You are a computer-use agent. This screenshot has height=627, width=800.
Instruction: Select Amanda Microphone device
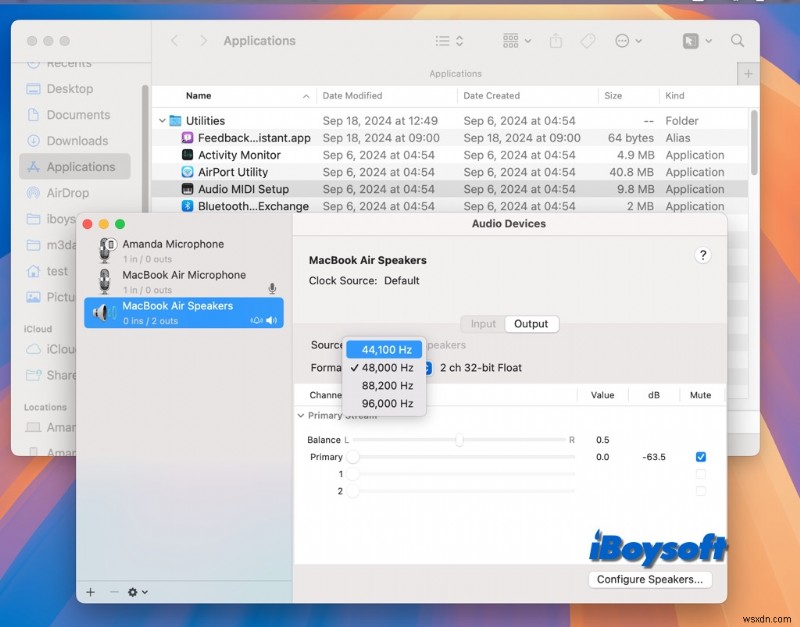coord(184,251)
